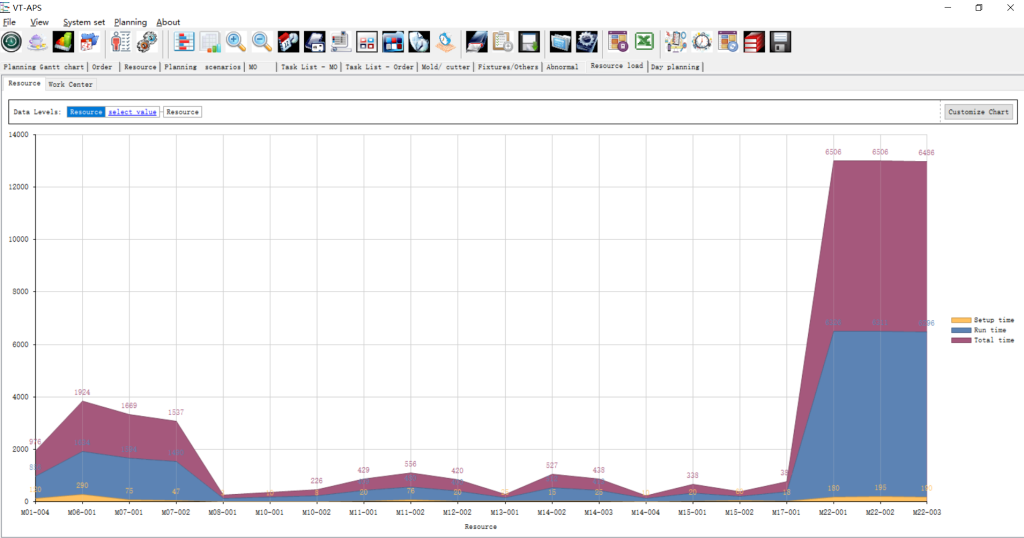Click the zoom out magnifier icon
This screenshot has height=538, width=1024.
click(262, 41)
